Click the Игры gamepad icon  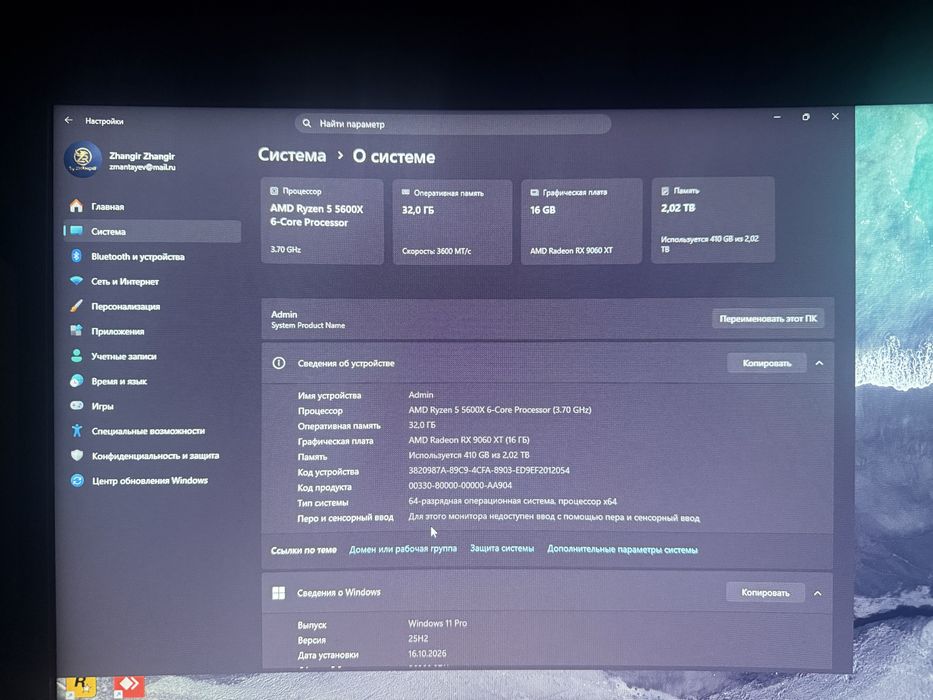(77, 405)
